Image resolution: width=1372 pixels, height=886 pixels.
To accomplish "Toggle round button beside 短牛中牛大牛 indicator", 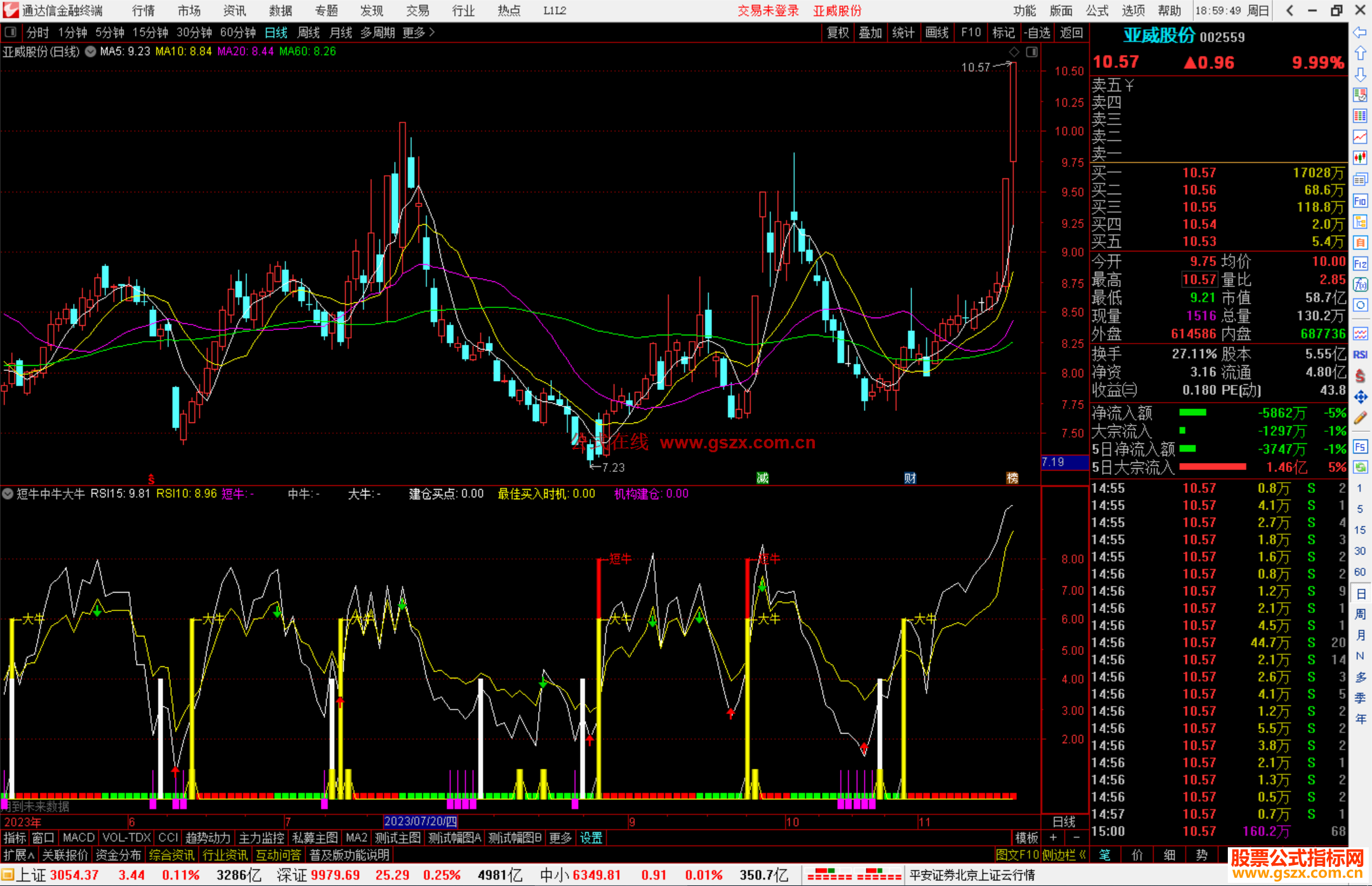I will [x=8, y=493].
